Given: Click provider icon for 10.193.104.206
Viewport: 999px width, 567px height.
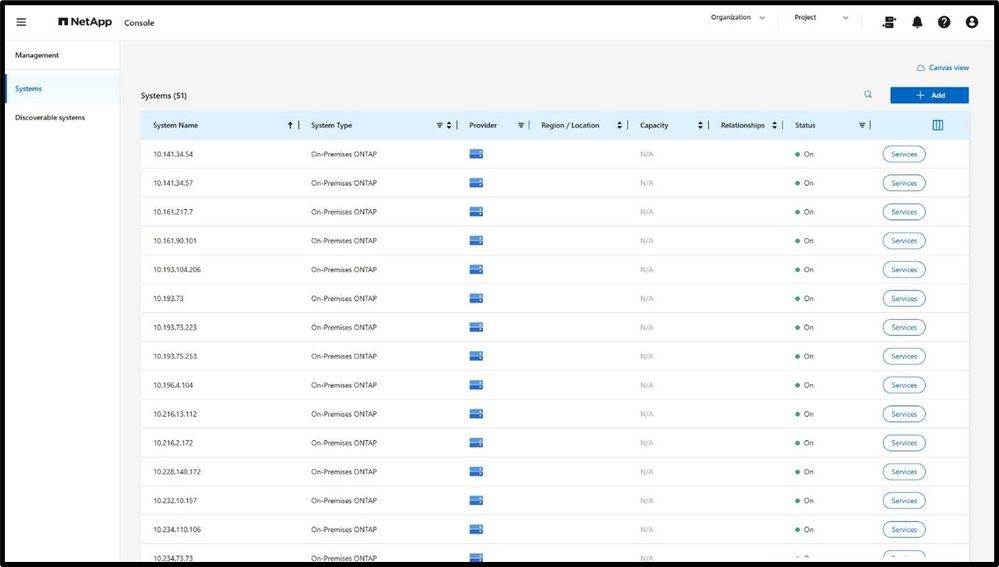Looking at the screenshot, I should (476, 269).
